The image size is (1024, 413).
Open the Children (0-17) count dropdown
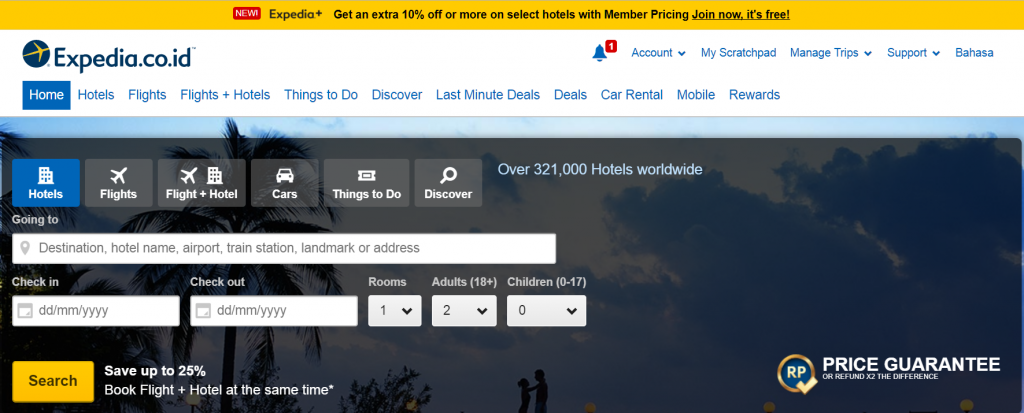[546, 310]
